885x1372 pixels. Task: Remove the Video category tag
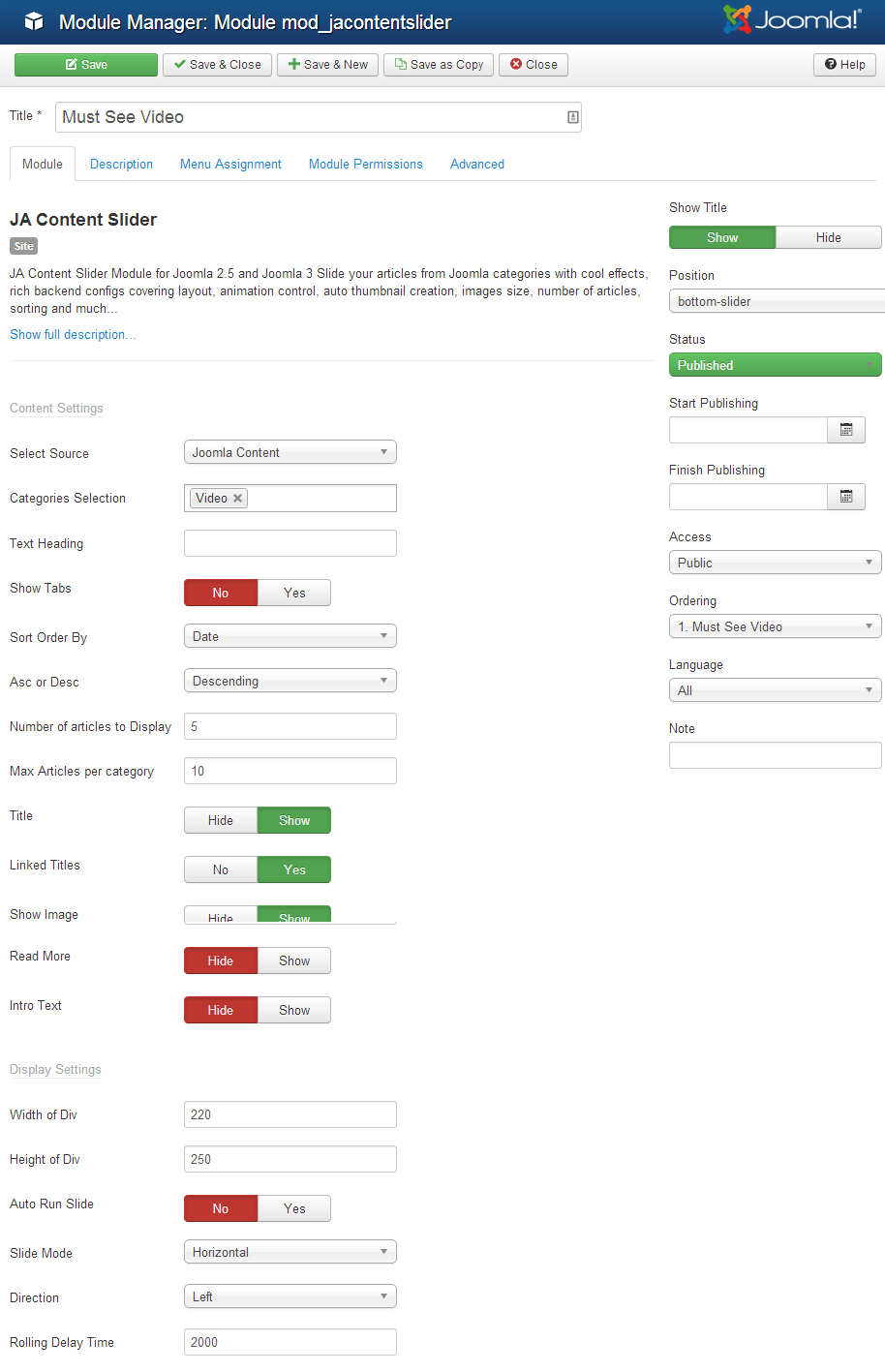click(237, 498)
